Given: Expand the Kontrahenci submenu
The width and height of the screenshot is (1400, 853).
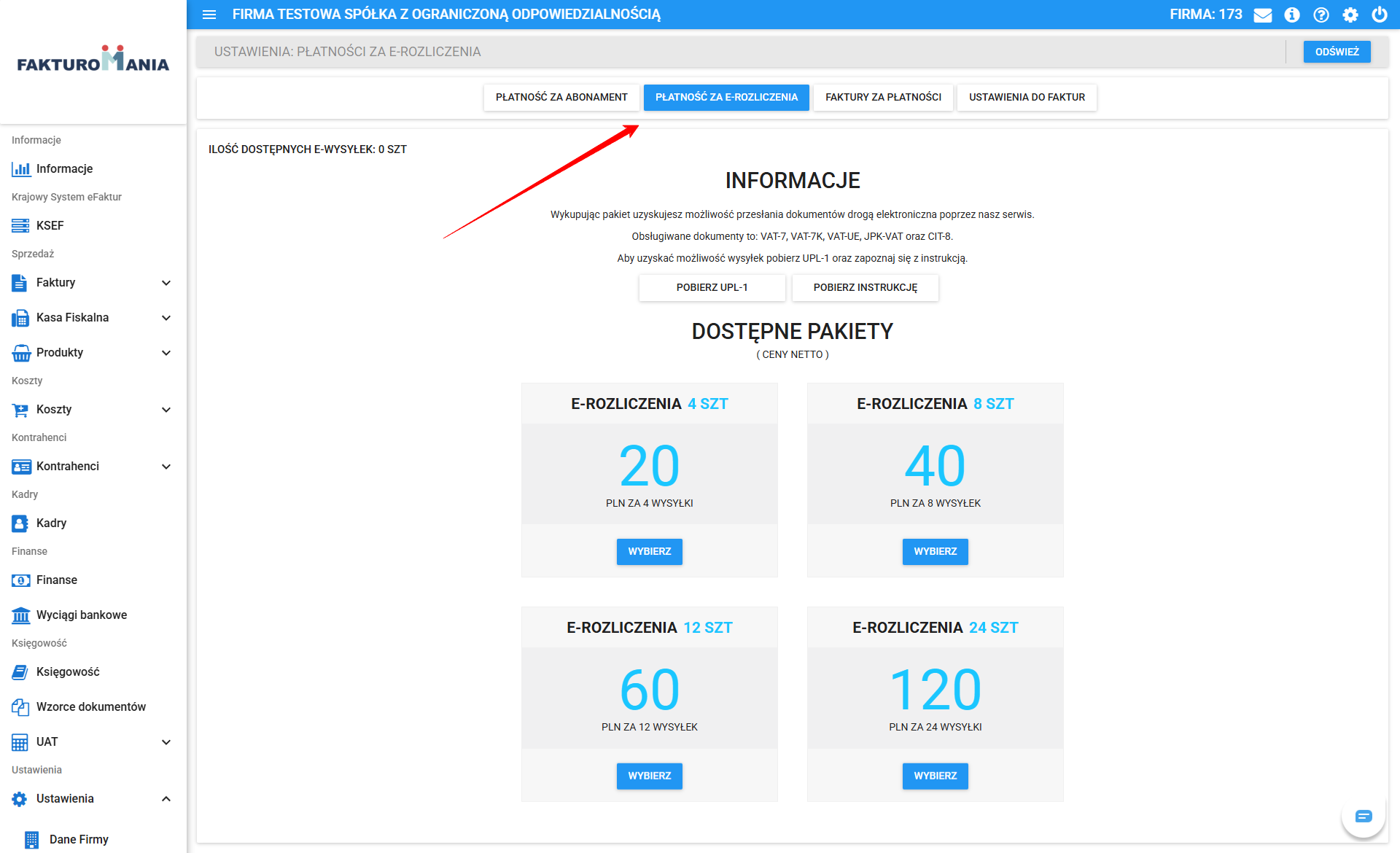Looking at the screenshot, I should (166, 467).
